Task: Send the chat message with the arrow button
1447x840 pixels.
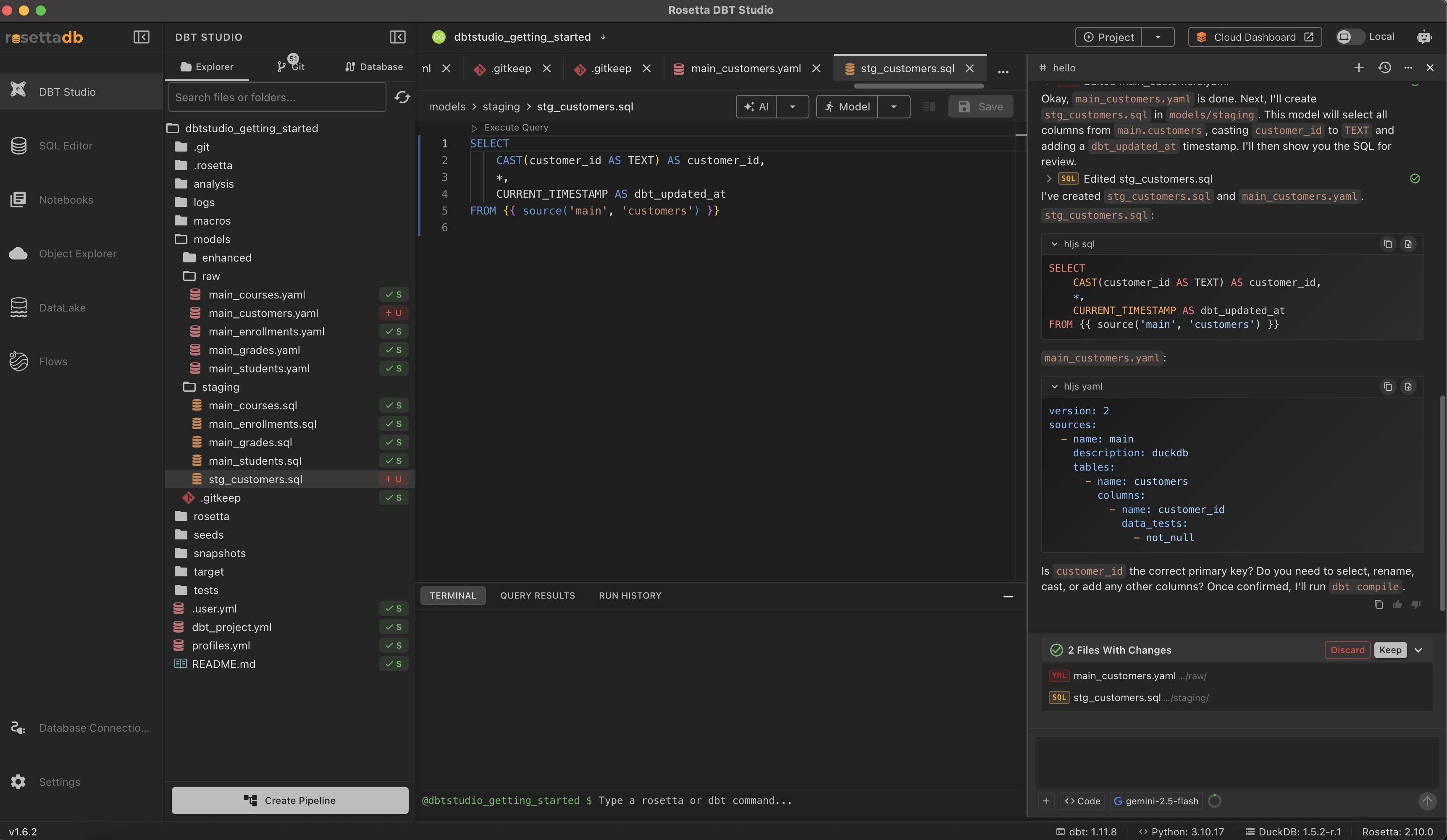Action: click(1427, 801)
